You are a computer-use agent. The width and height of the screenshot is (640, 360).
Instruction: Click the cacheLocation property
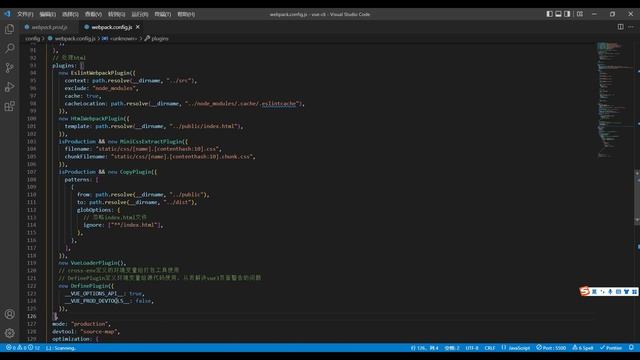click(x=85, y=104)
